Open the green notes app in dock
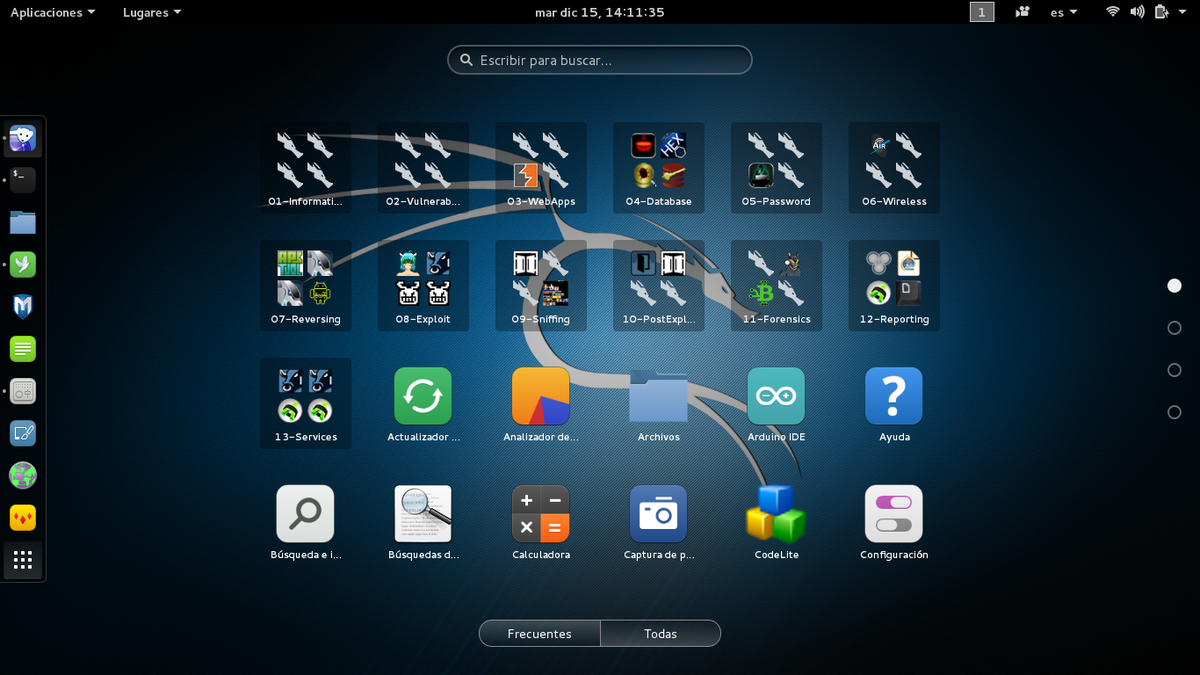Image resolution: width=1200 pixels, height=675 pixels. [23, 349]
